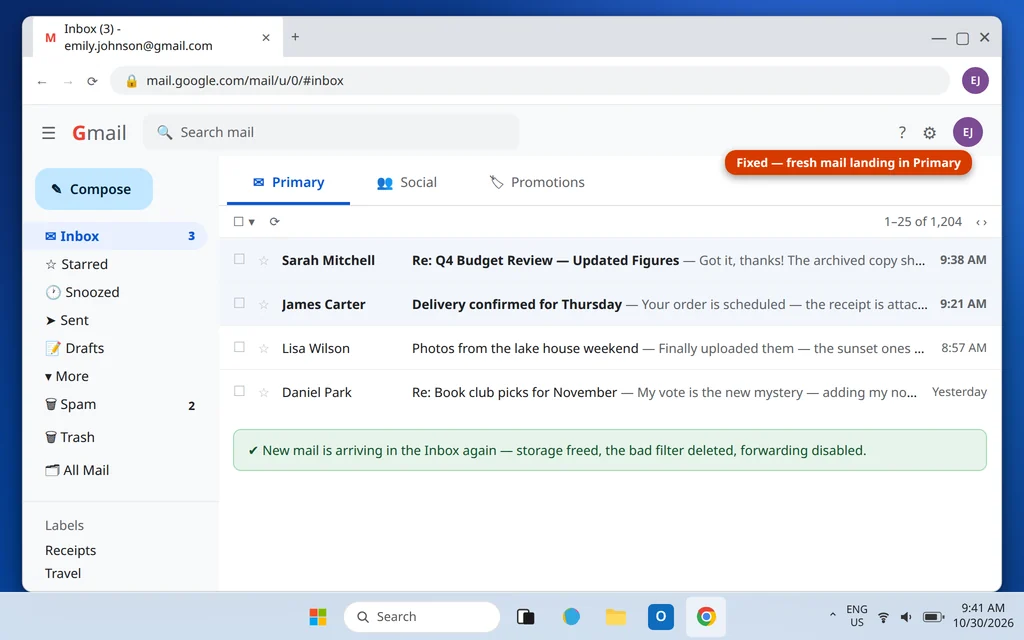Open the Inbox folder
This screenshot has width=1024, height=640.
click(x=116, y=236)
